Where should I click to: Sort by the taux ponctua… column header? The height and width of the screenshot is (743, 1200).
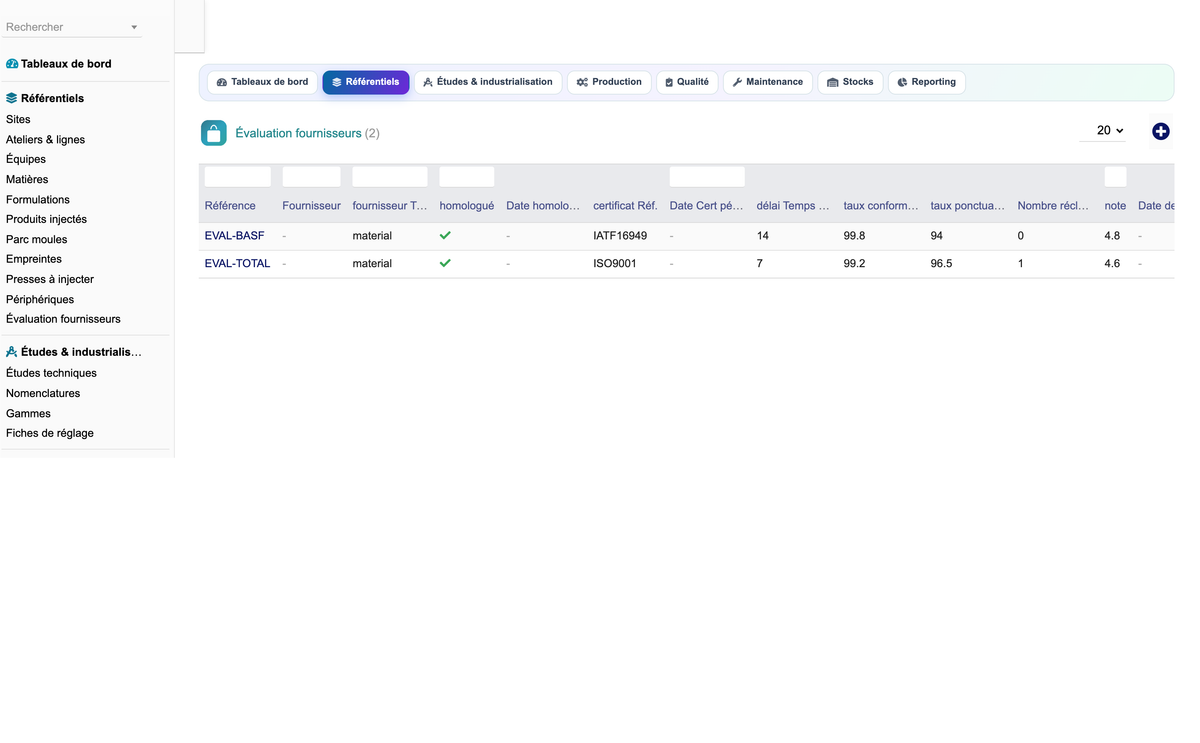pos(968,206)
